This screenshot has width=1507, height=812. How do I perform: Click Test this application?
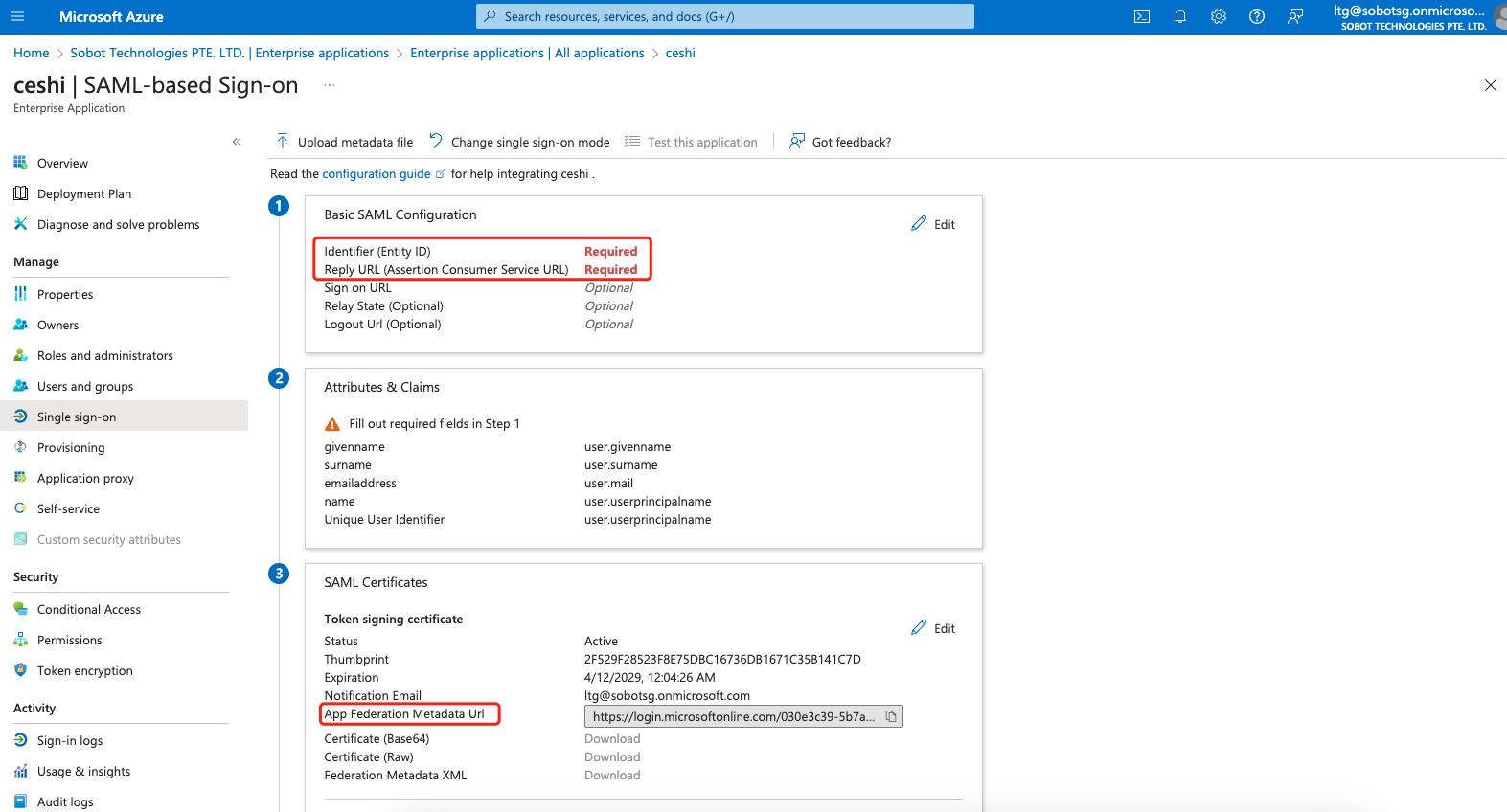[x=691, y=142]
